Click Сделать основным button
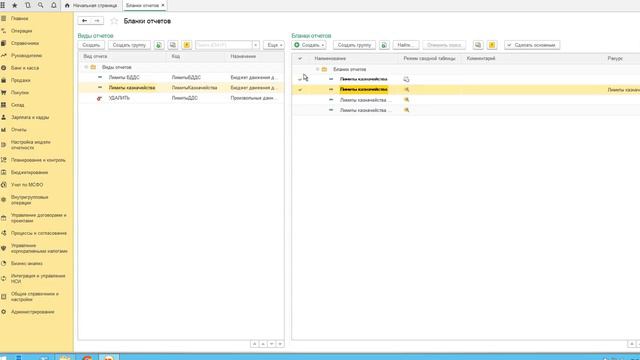 tap(532, 45)
